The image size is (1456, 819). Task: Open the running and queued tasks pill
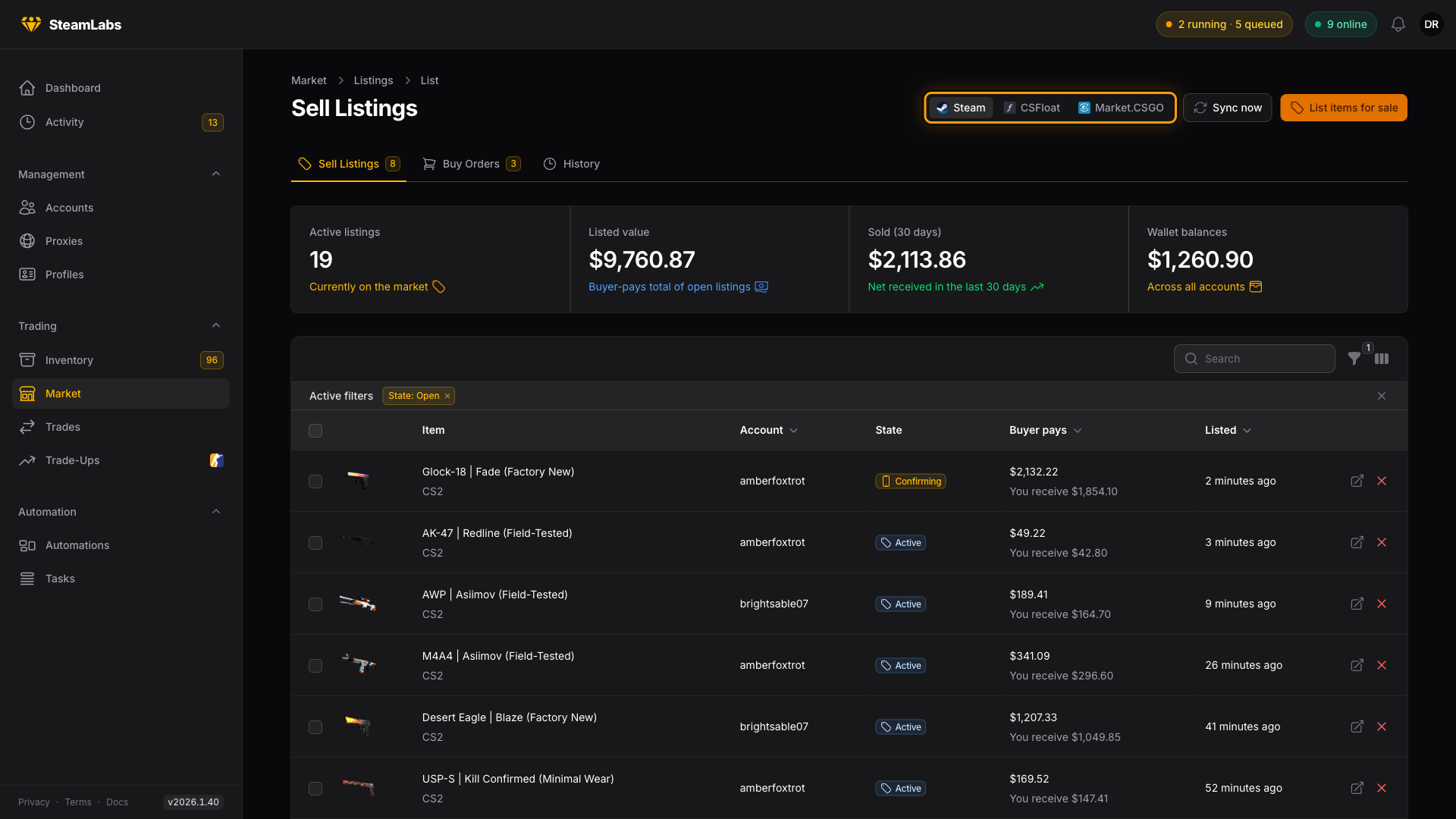point(1224,24)
